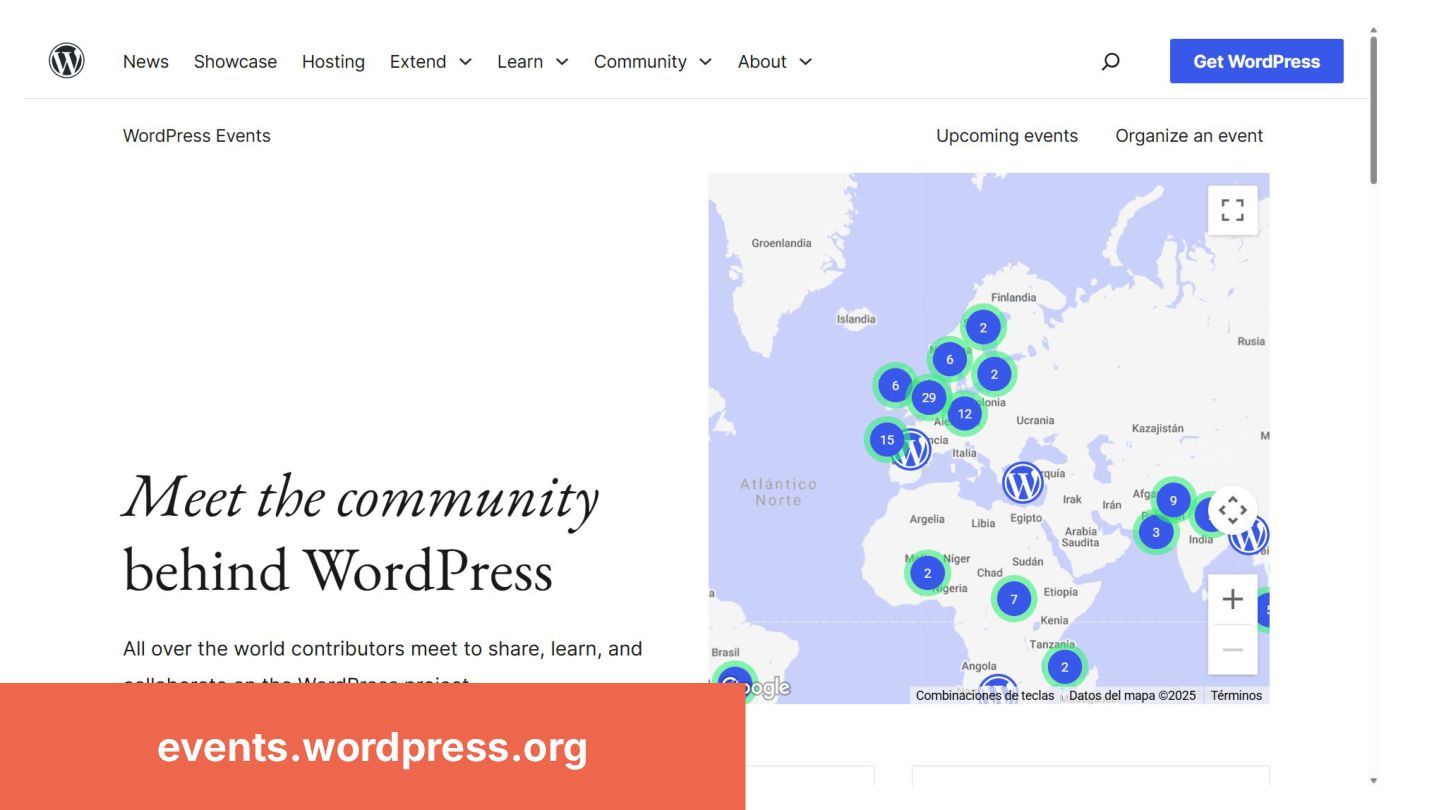Open the News page
This screenshot has height=810, width=1440.
(x=146, y=61)
